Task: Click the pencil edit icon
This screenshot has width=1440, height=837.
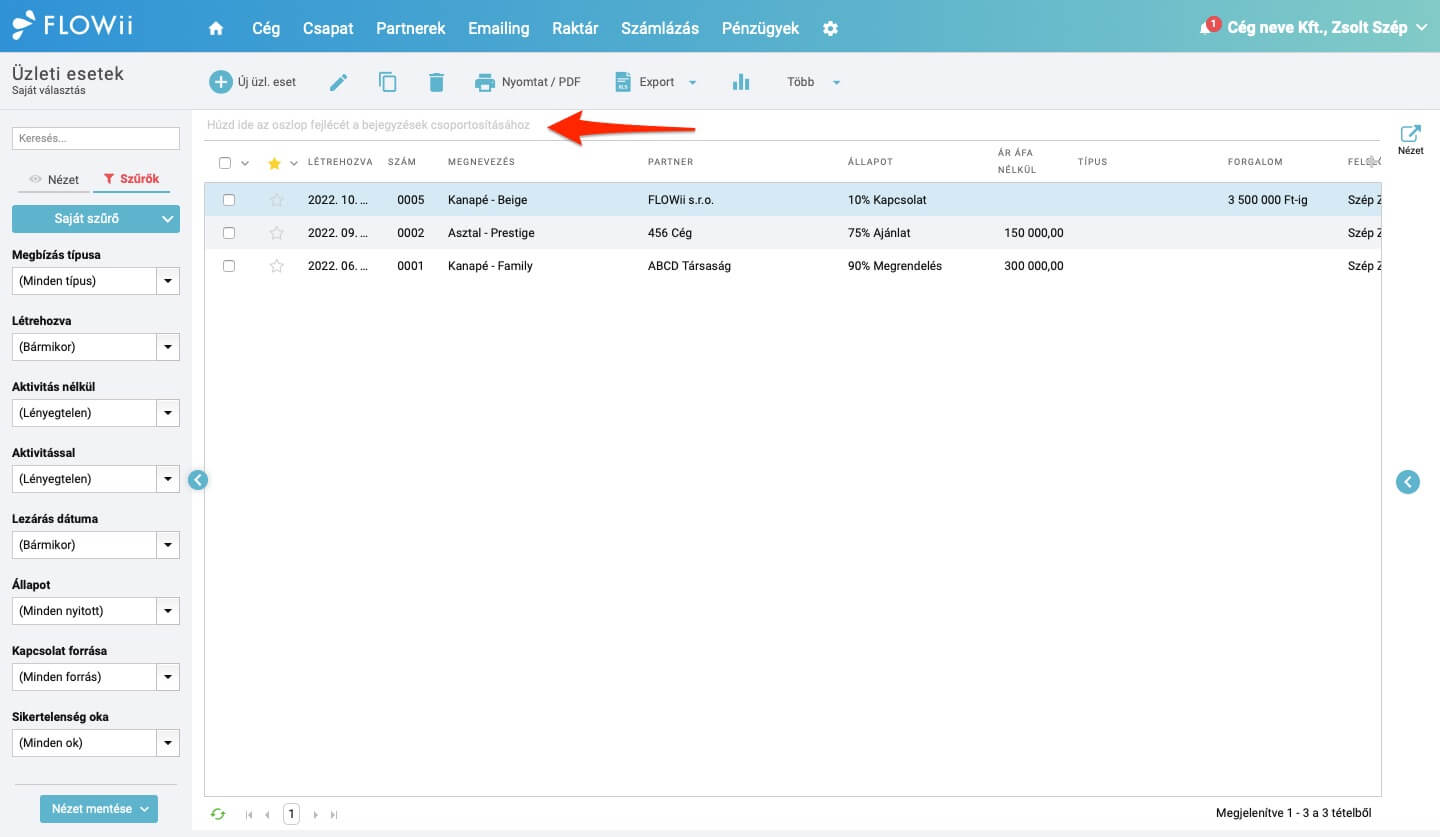Action: tap(339, 82)
